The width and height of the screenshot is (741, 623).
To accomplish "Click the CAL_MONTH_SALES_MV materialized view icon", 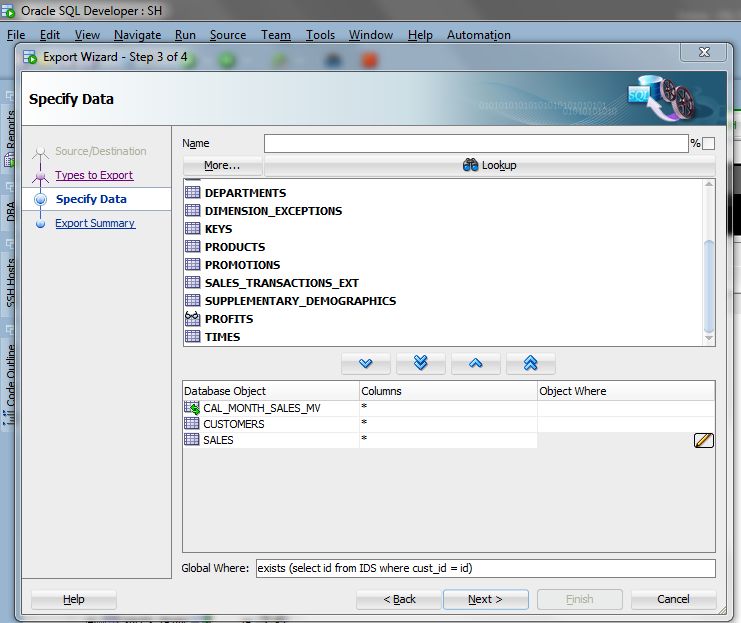I will pos(192,407).
